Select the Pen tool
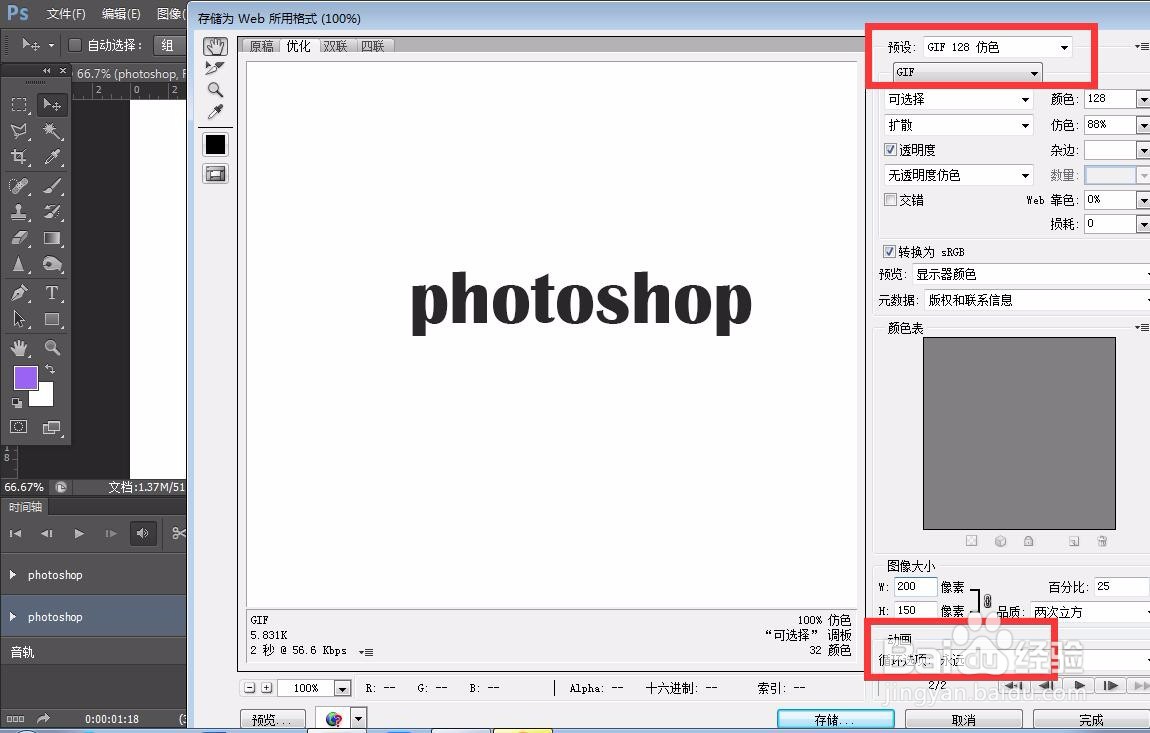Image resolution: width=1150 pixels, height=733 pixels. tap(19, 293)
